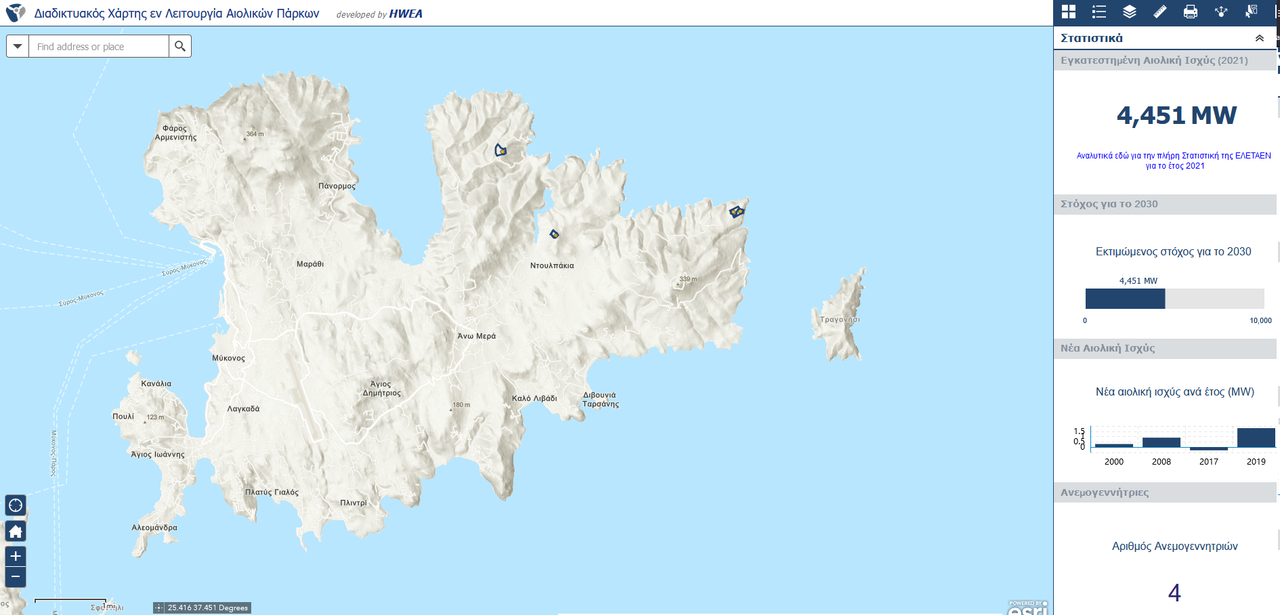1280x615 pixels.
Task: Click the coordinate picker icon beside degrees
Action: click(x=160, y=608)
